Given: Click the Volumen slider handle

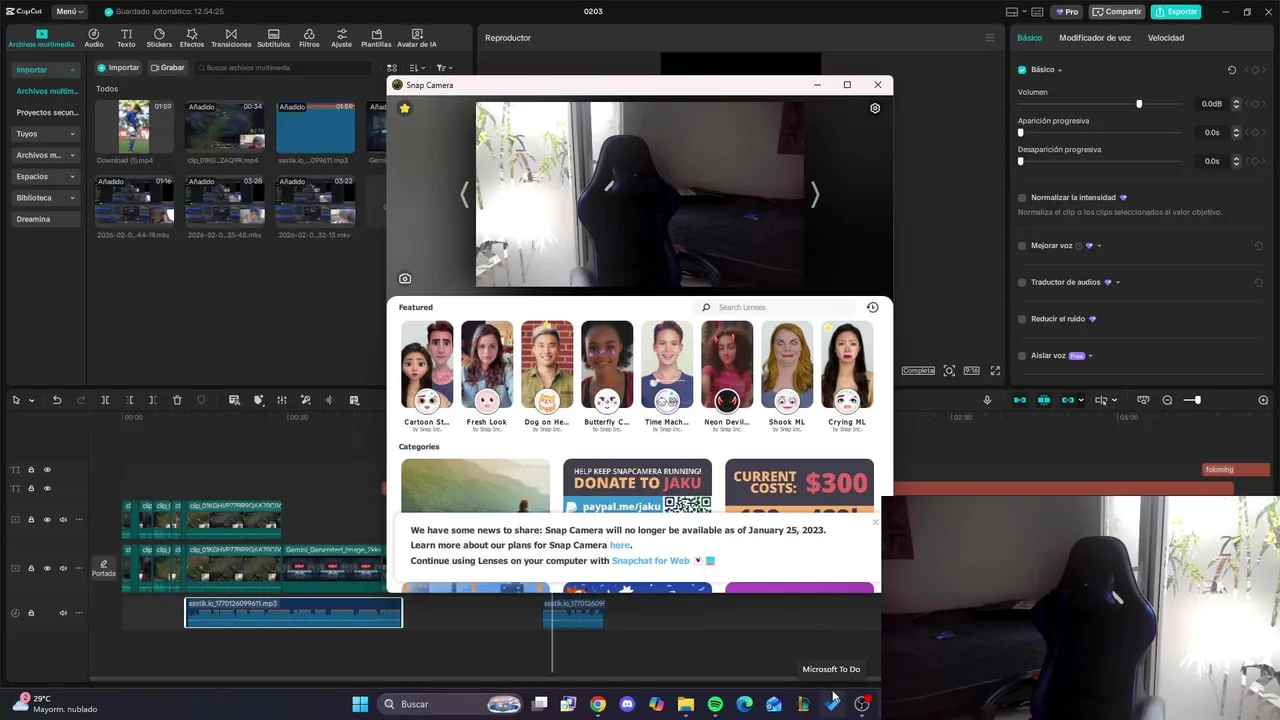Looking at the screenshot, I should pos(1139,104).
